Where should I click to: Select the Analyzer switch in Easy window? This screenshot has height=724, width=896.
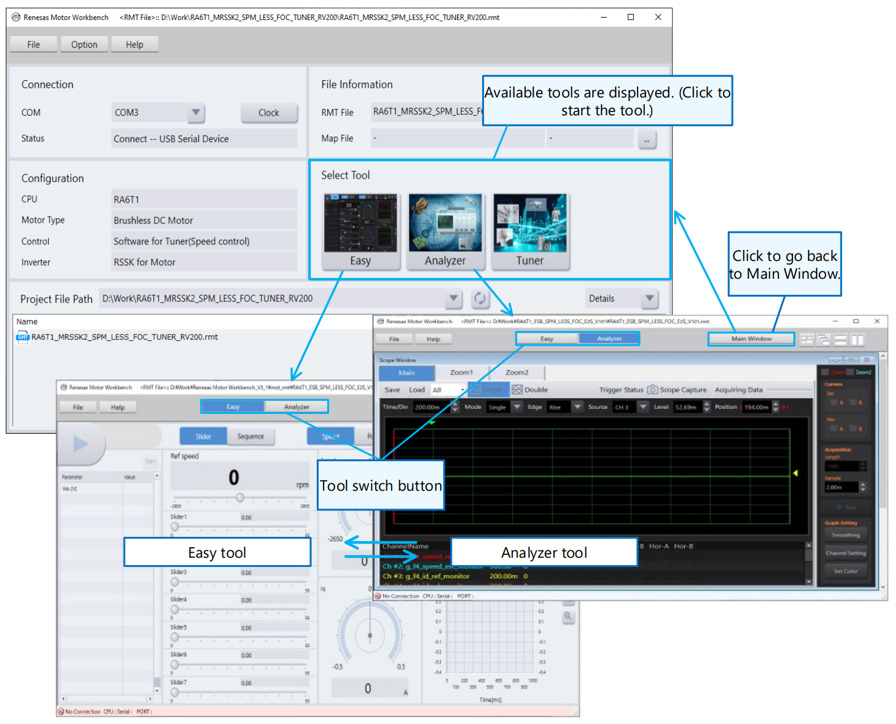point(296,407)
